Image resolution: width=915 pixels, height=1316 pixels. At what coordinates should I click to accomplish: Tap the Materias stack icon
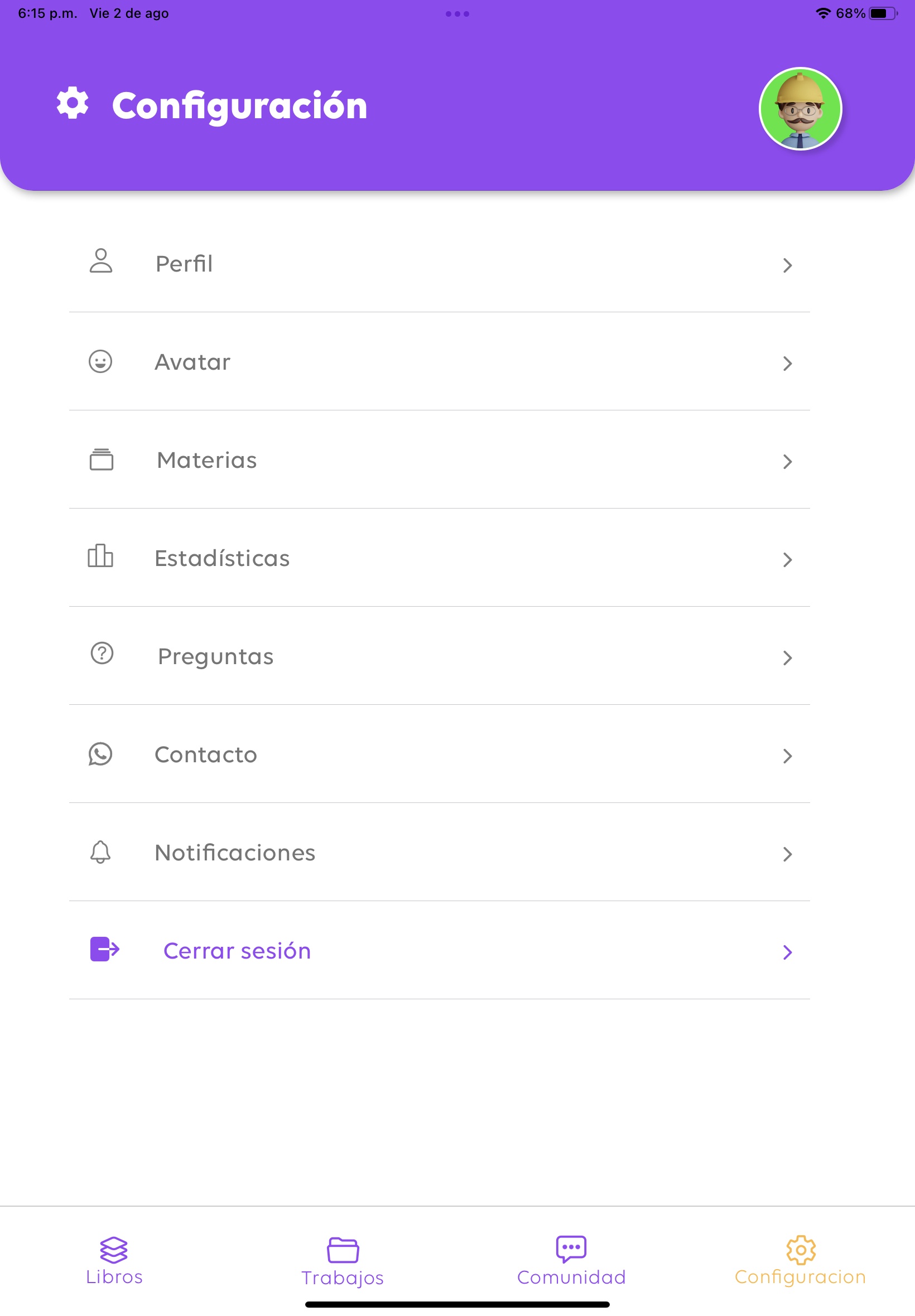pos(102,459)
